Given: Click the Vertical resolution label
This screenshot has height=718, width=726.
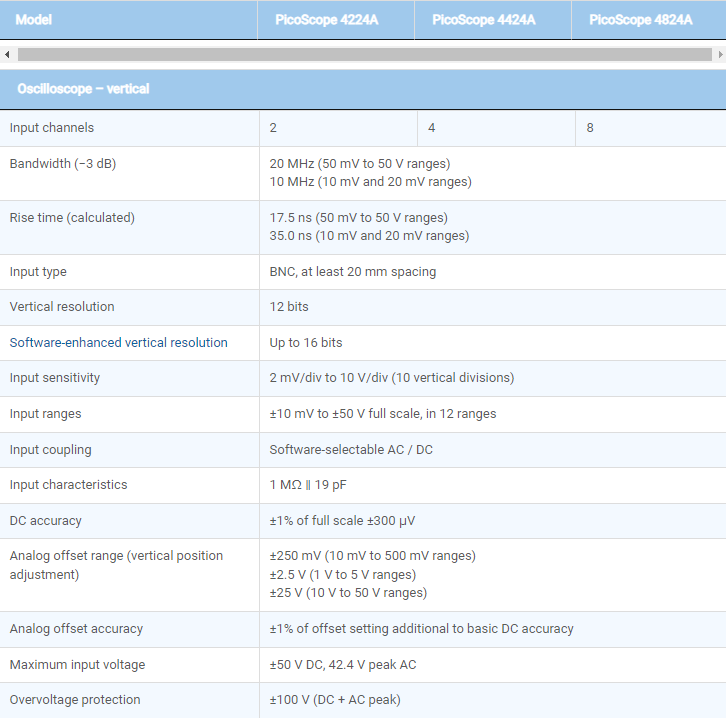Looking at the screenshot, I should [62, 306].
